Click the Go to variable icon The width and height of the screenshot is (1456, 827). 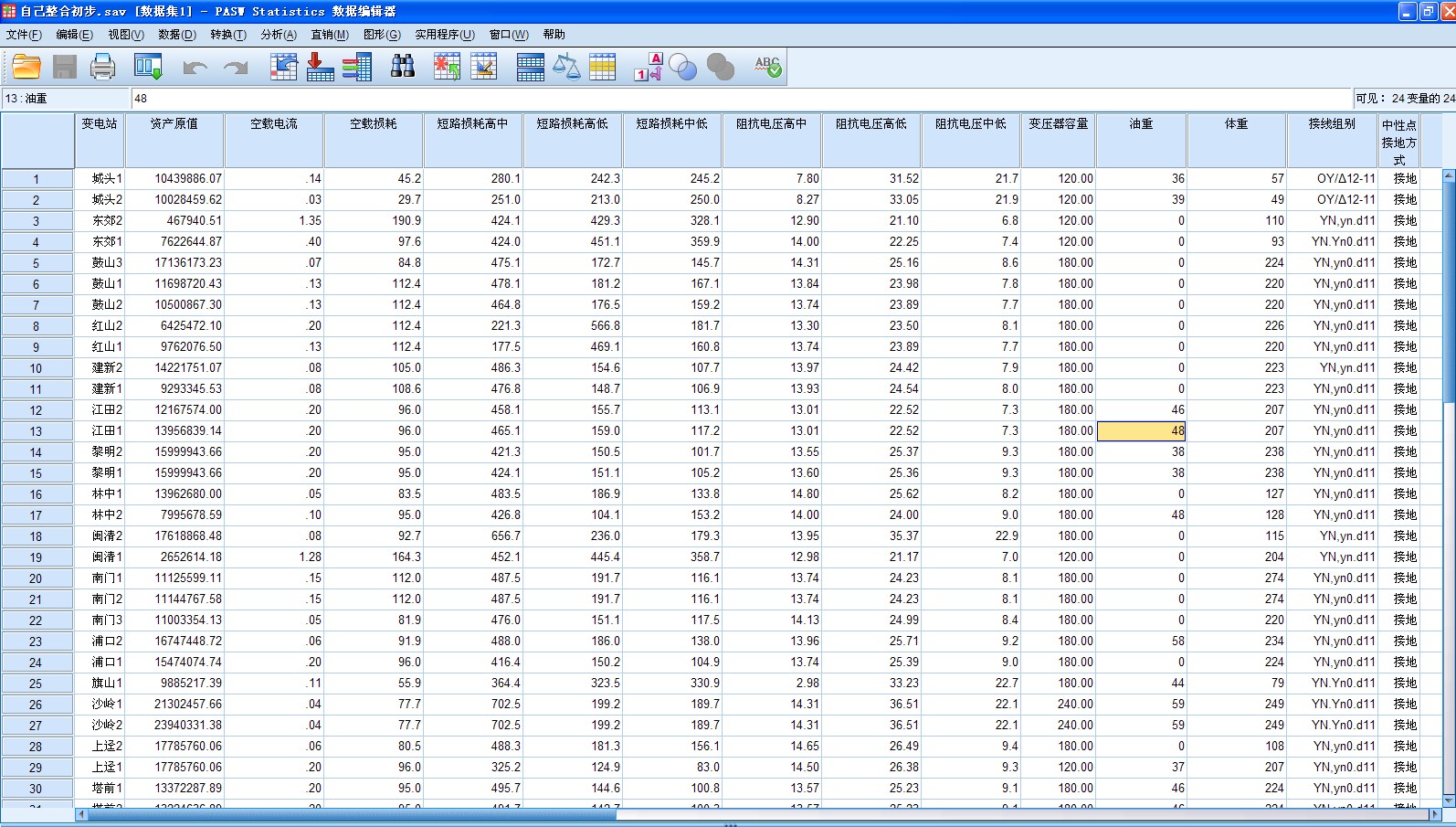coord(320,67)
